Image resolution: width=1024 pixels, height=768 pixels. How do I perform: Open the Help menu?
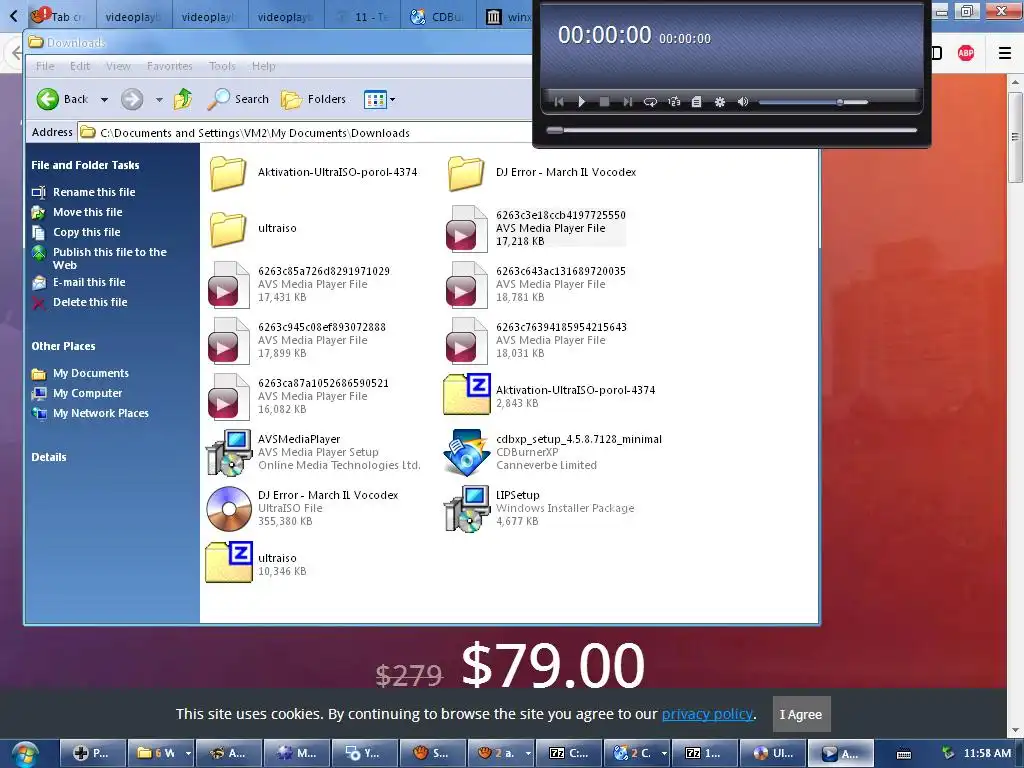tap(264, 66)
